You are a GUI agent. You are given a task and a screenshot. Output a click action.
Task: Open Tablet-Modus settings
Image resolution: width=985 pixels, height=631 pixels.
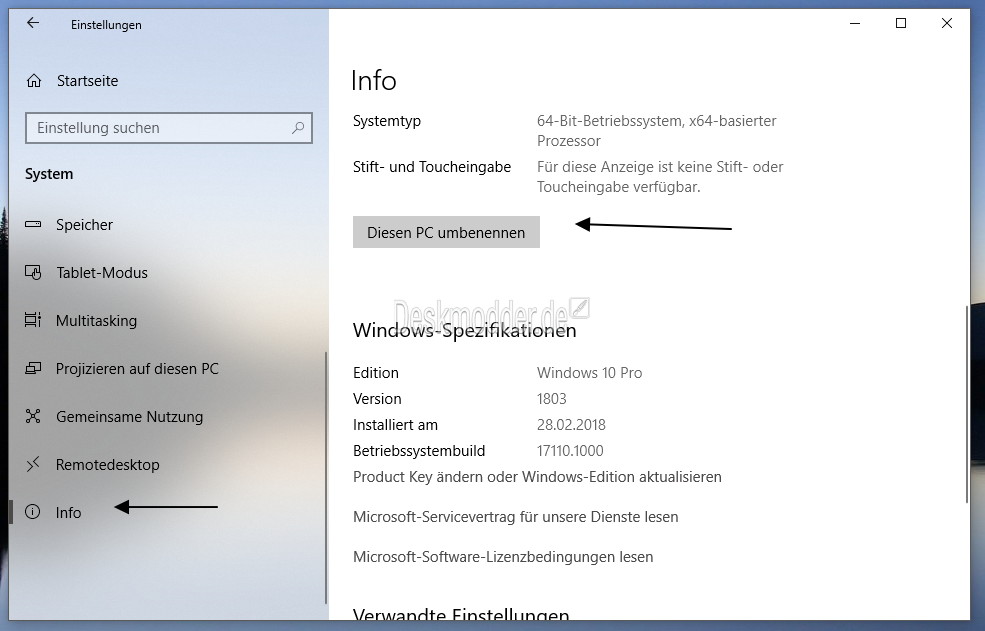point(102,272)
